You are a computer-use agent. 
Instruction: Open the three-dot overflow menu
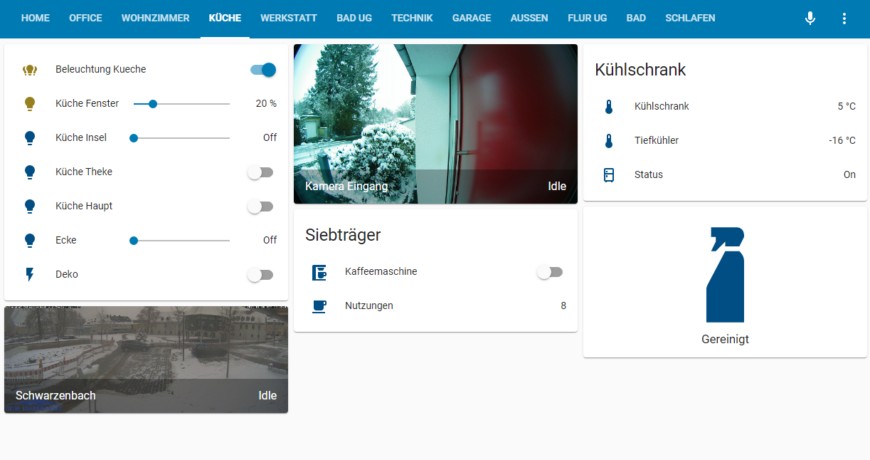(844, 19)
